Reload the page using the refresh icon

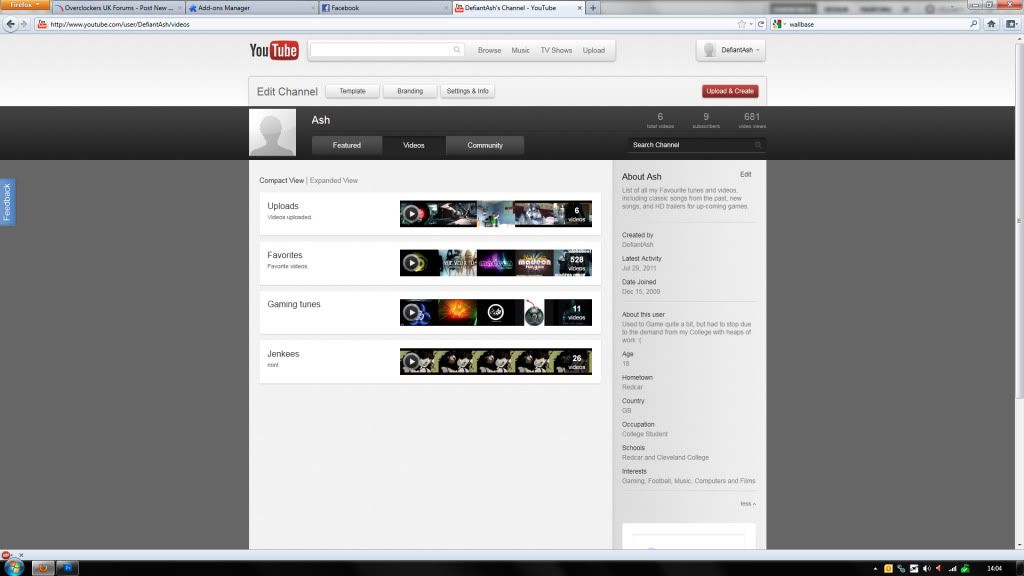pyautogui.click(x=761, y=23)
